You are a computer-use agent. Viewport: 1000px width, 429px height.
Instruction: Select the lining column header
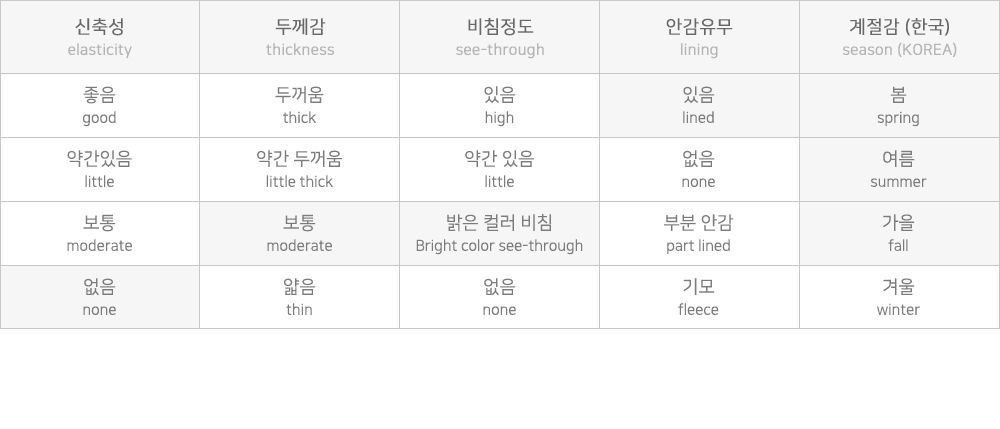(x=699, y=37)
